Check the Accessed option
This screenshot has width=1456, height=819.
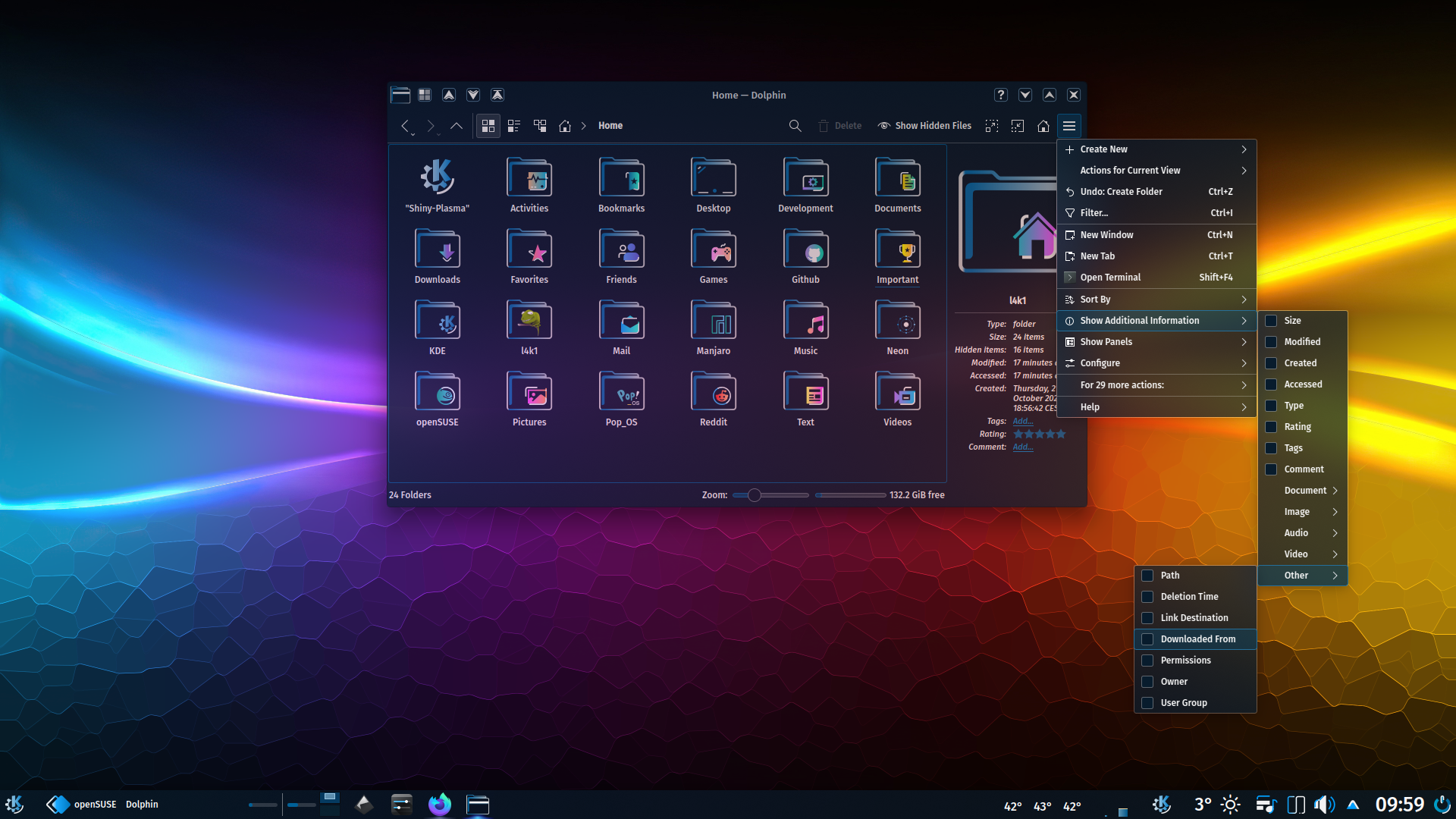click(x=1271, y=384)
